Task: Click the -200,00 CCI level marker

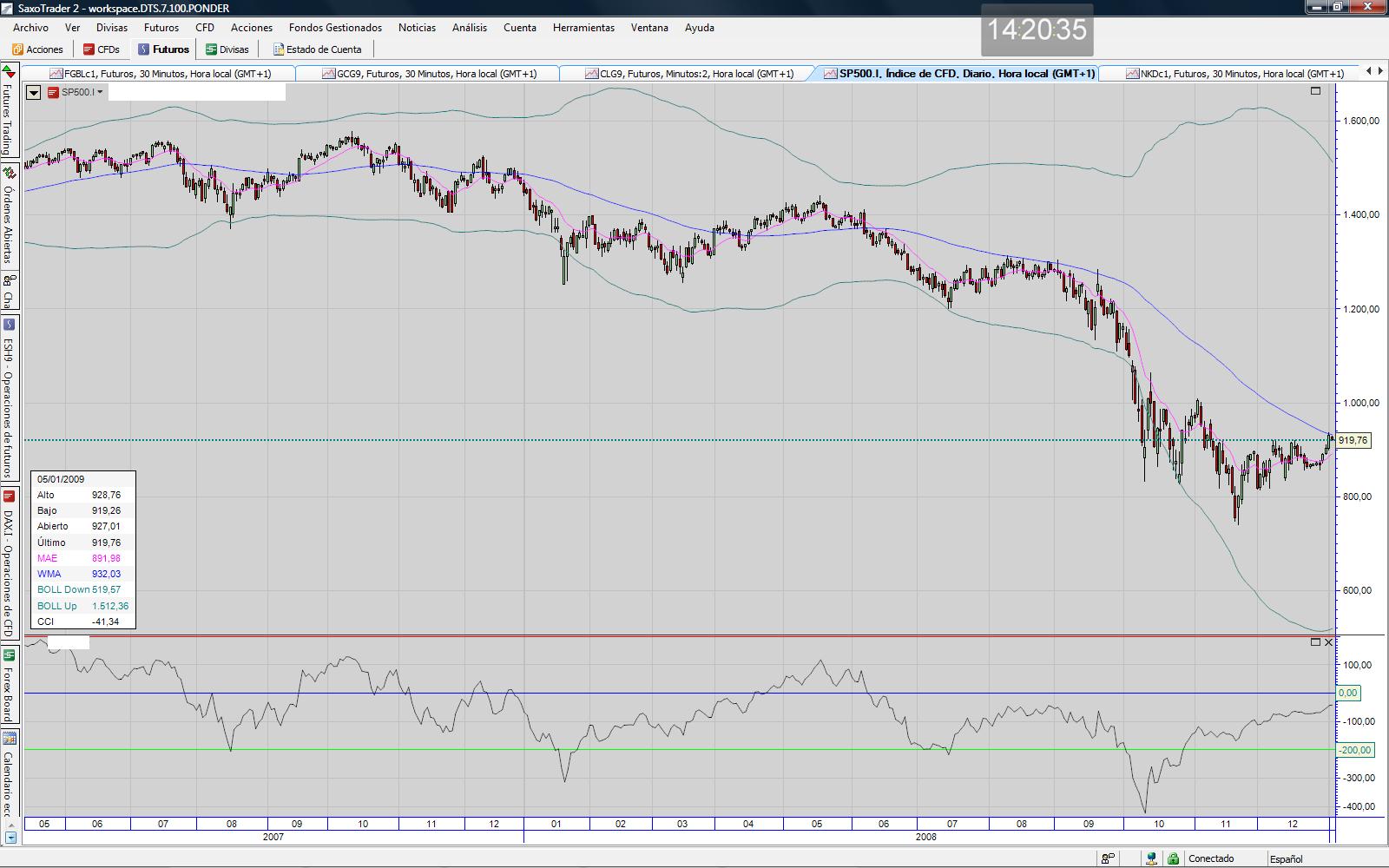Action: (1354, 750)
